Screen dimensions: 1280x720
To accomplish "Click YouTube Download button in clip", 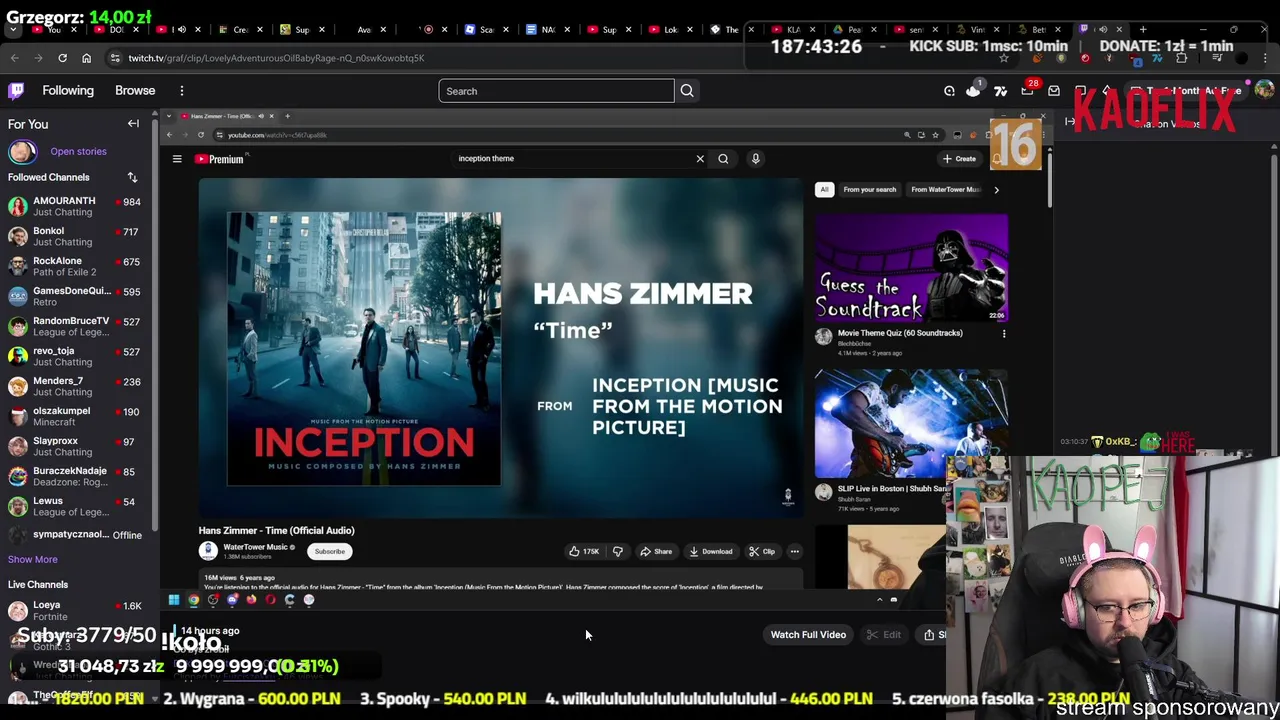I will click(711, 551).
